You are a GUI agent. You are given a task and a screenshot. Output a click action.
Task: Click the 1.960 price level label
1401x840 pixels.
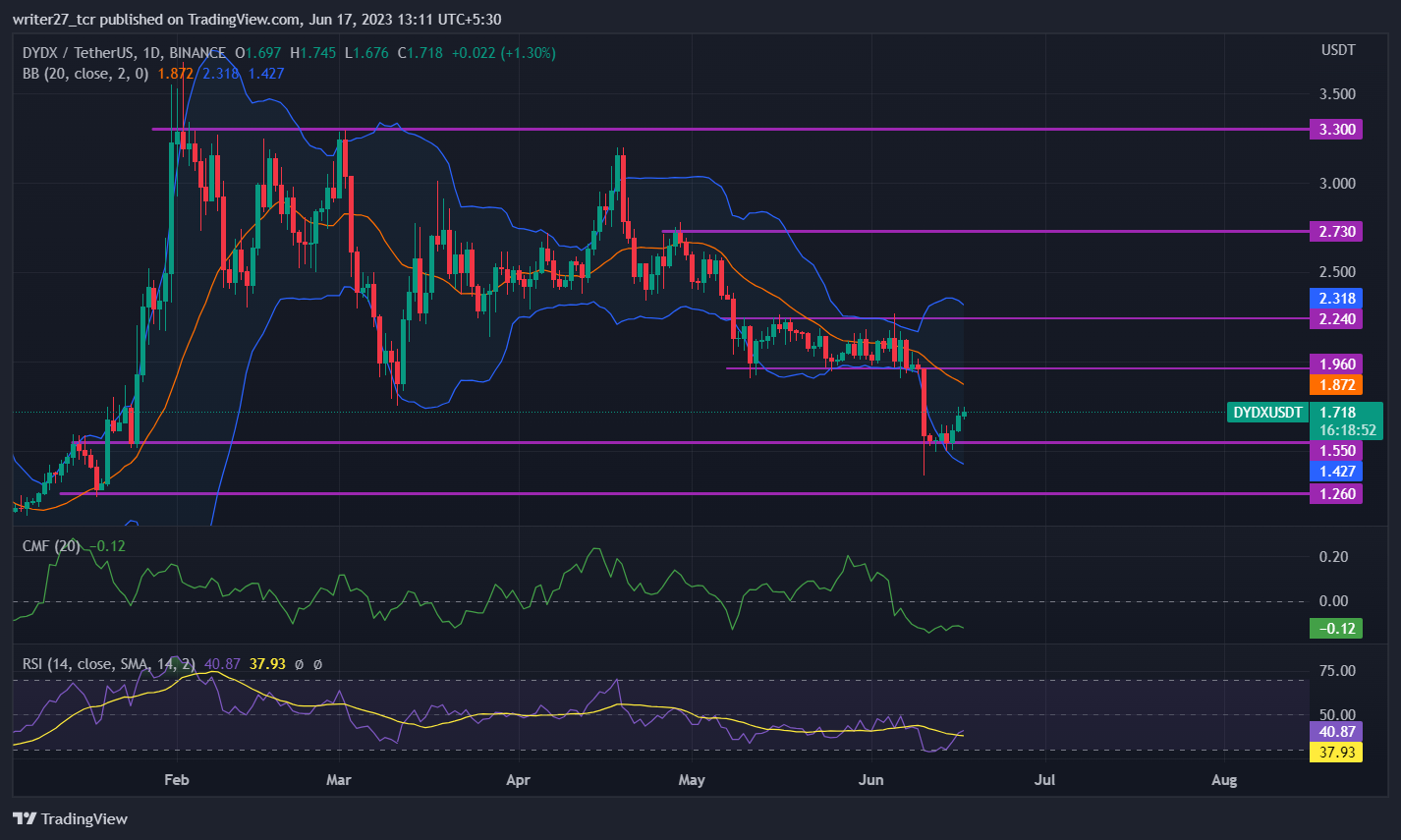point(1336,364)
